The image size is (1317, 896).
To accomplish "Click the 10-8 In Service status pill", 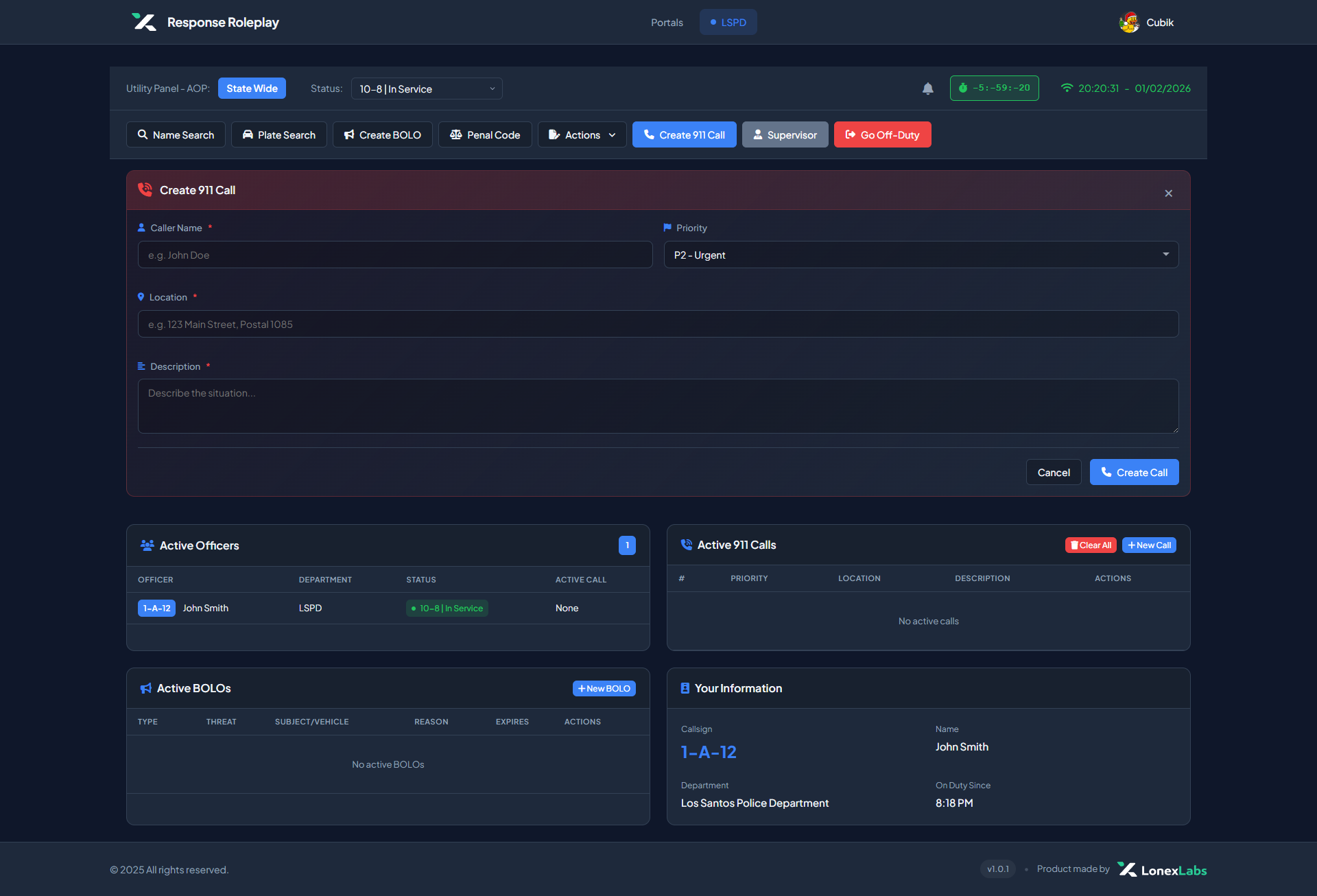I will (x=447, y=608).
